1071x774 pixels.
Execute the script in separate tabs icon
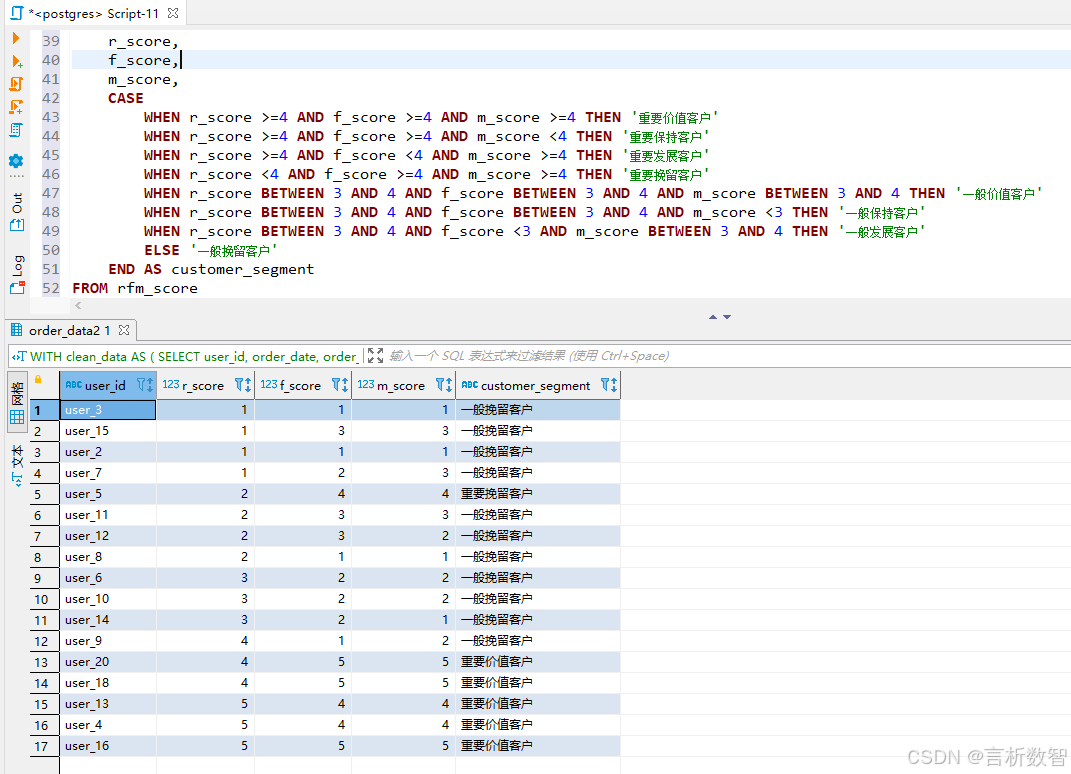[x=16, y=107]
